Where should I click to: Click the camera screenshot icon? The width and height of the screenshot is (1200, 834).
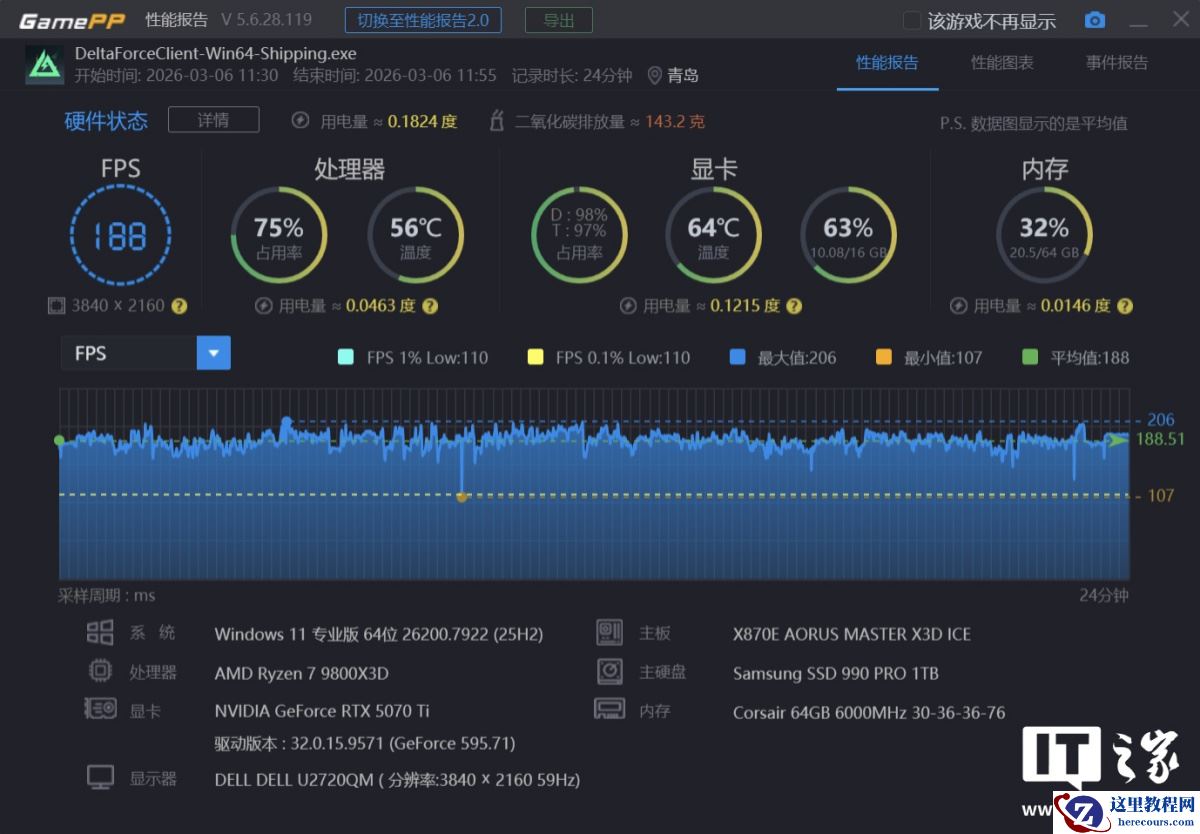(1095, 21)
